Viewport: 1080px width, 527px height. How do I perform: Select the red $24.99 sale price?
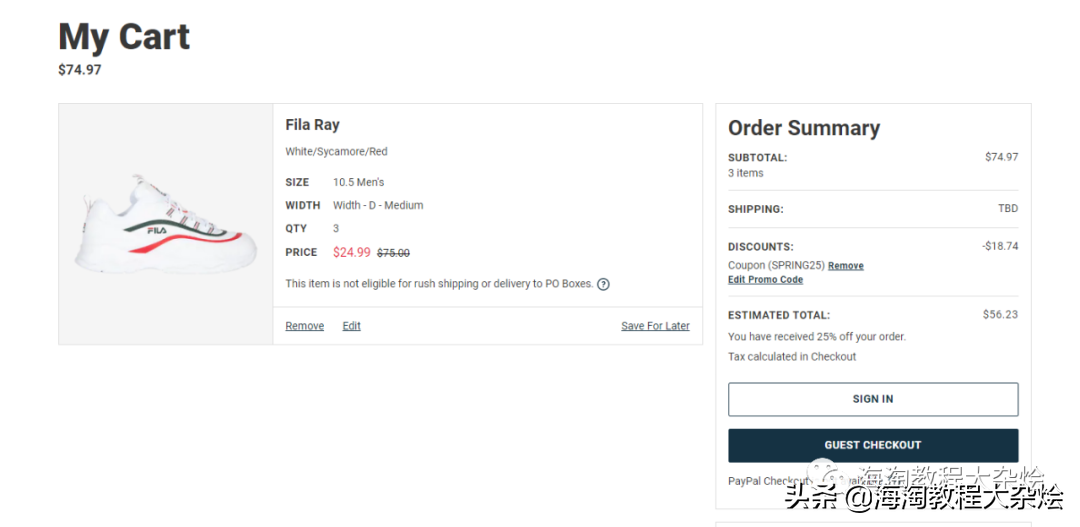click(351, 252)
